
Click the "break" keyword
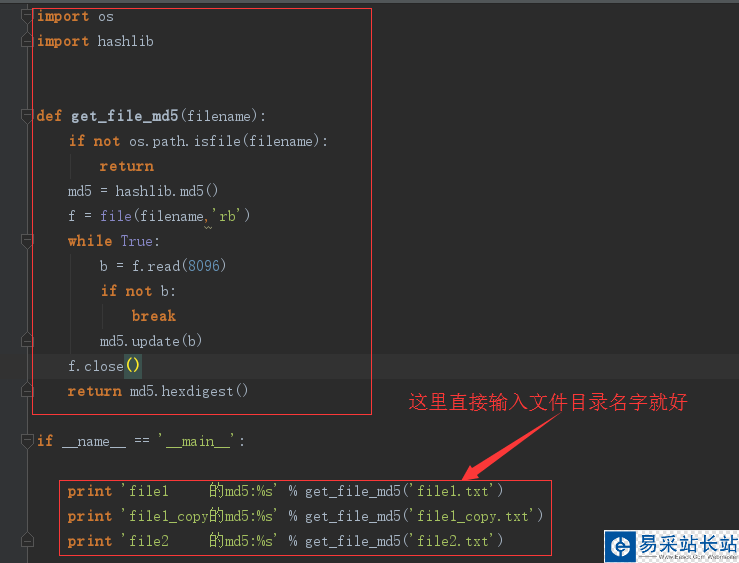coord(153,316)
